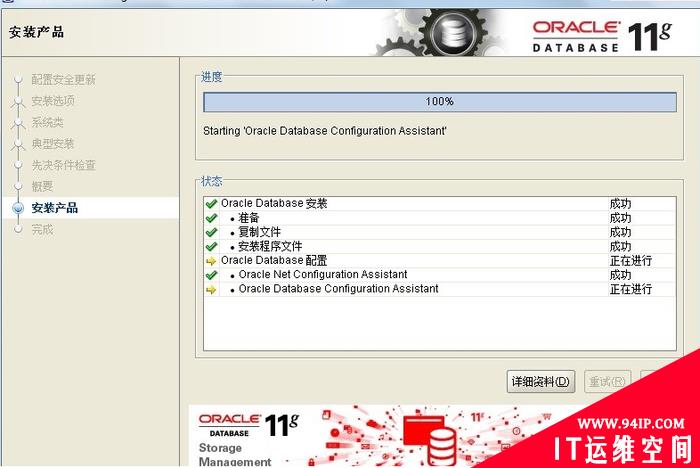This screenshot has height=468, width=700.
Task: Click the red database icon in the banner
Action: pos(430,439)
